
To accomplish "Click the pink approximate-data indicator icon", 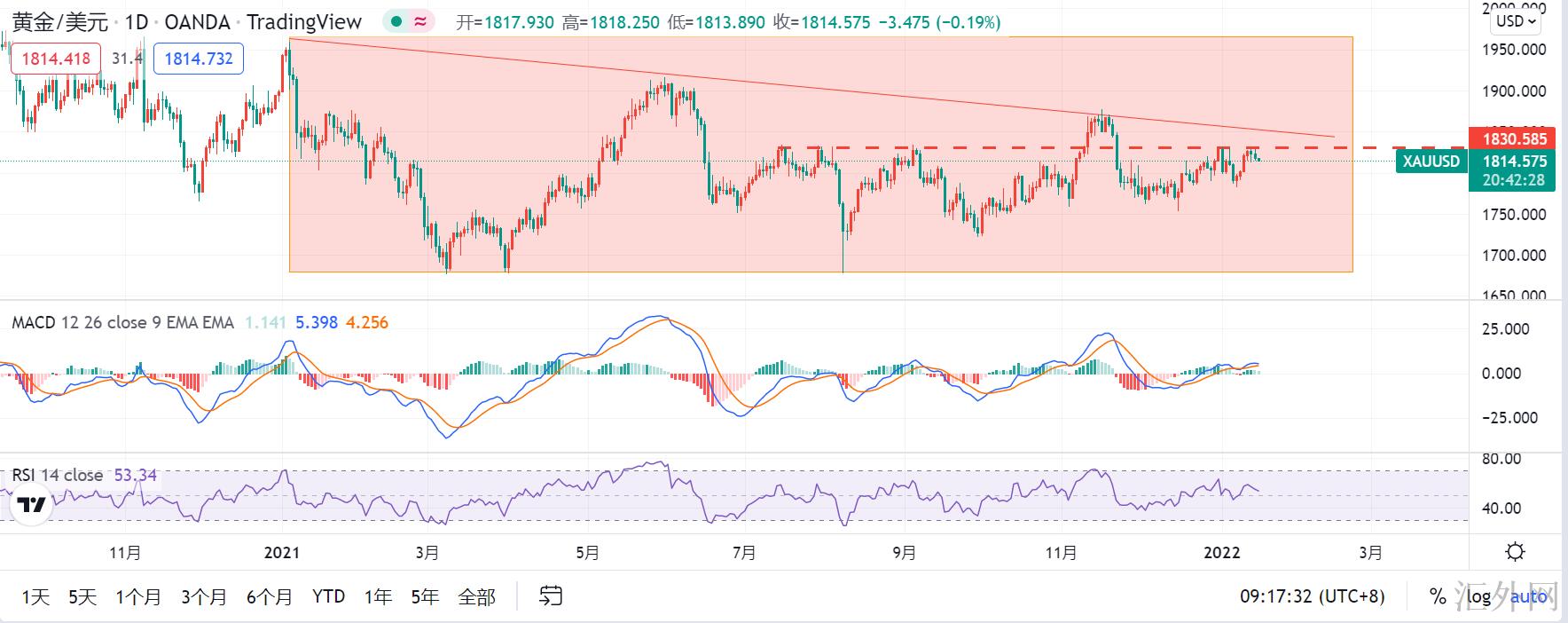I will (420, 22).
